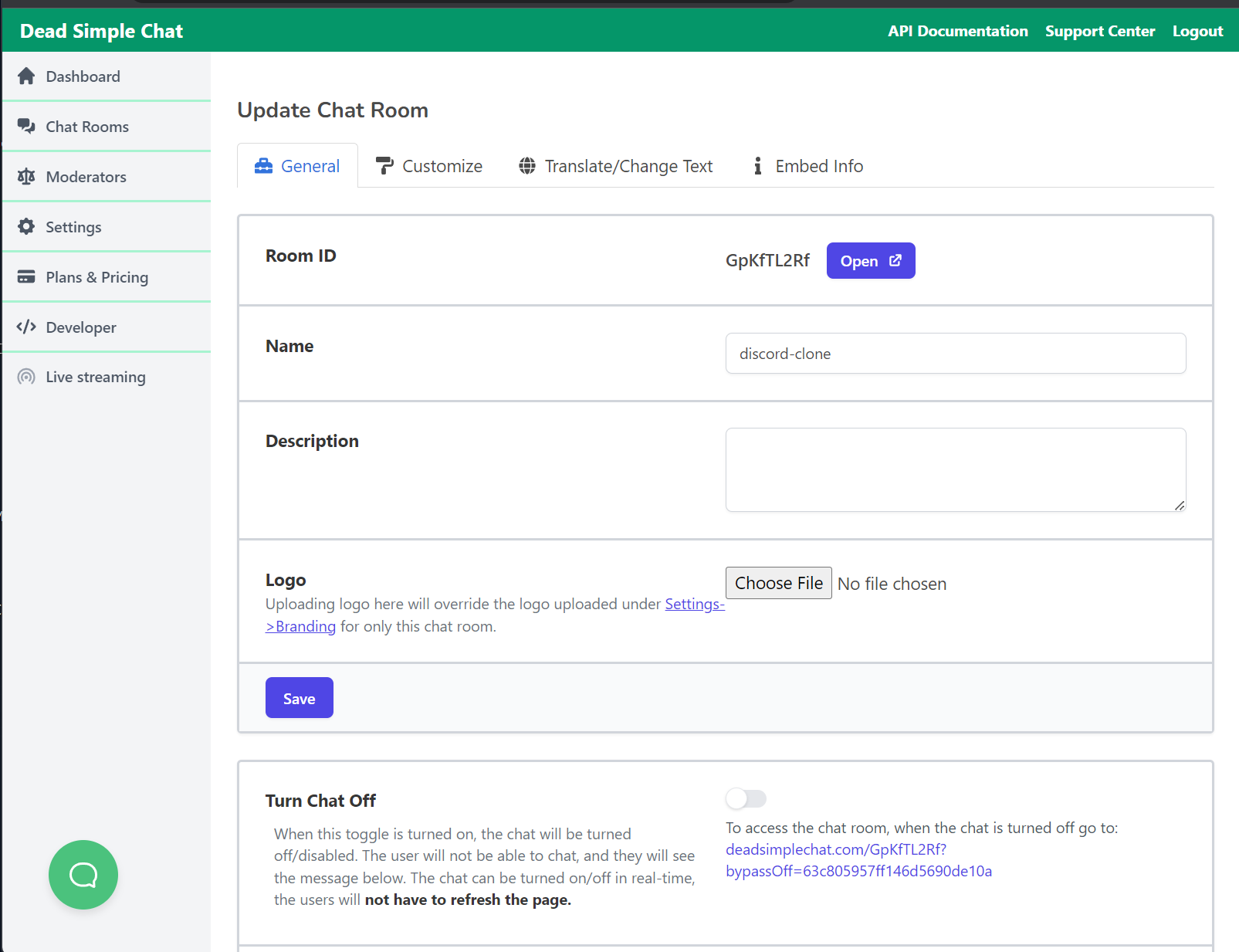Toggle the Turn Chat Off switch
Viewport: 1239px width, 952px height.
746,798
